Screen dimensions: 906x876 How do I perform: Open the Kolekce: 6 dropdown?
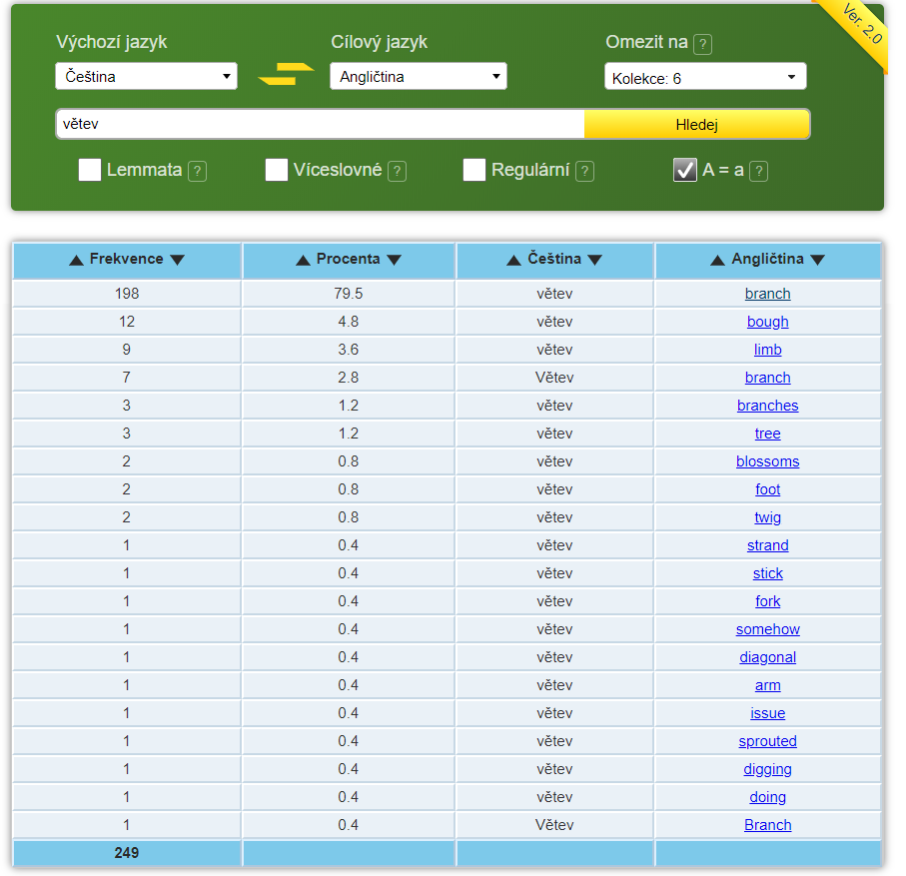(x=705, y=77)
